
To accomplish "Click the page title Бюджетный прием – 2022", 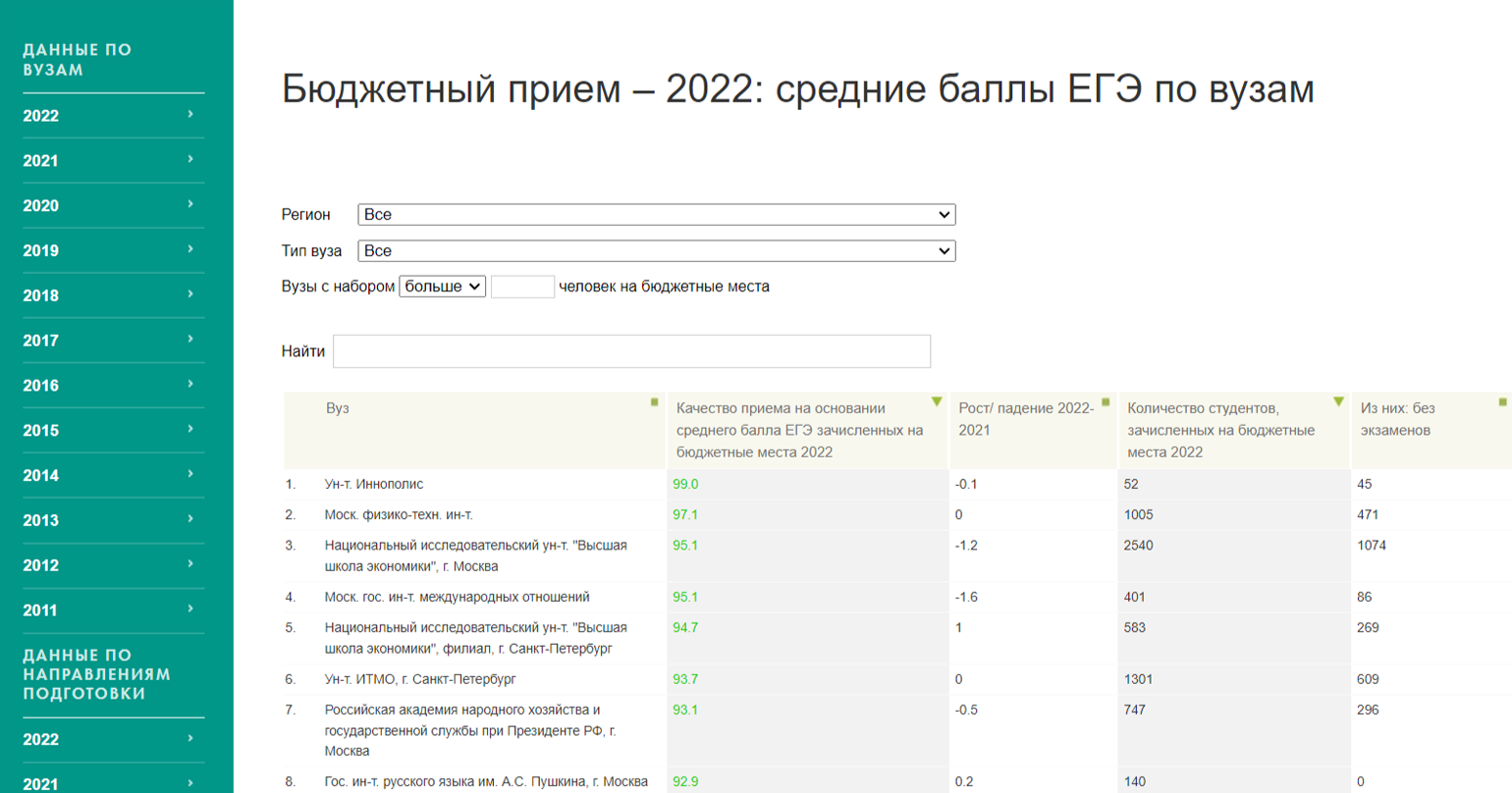I will 798,89.
